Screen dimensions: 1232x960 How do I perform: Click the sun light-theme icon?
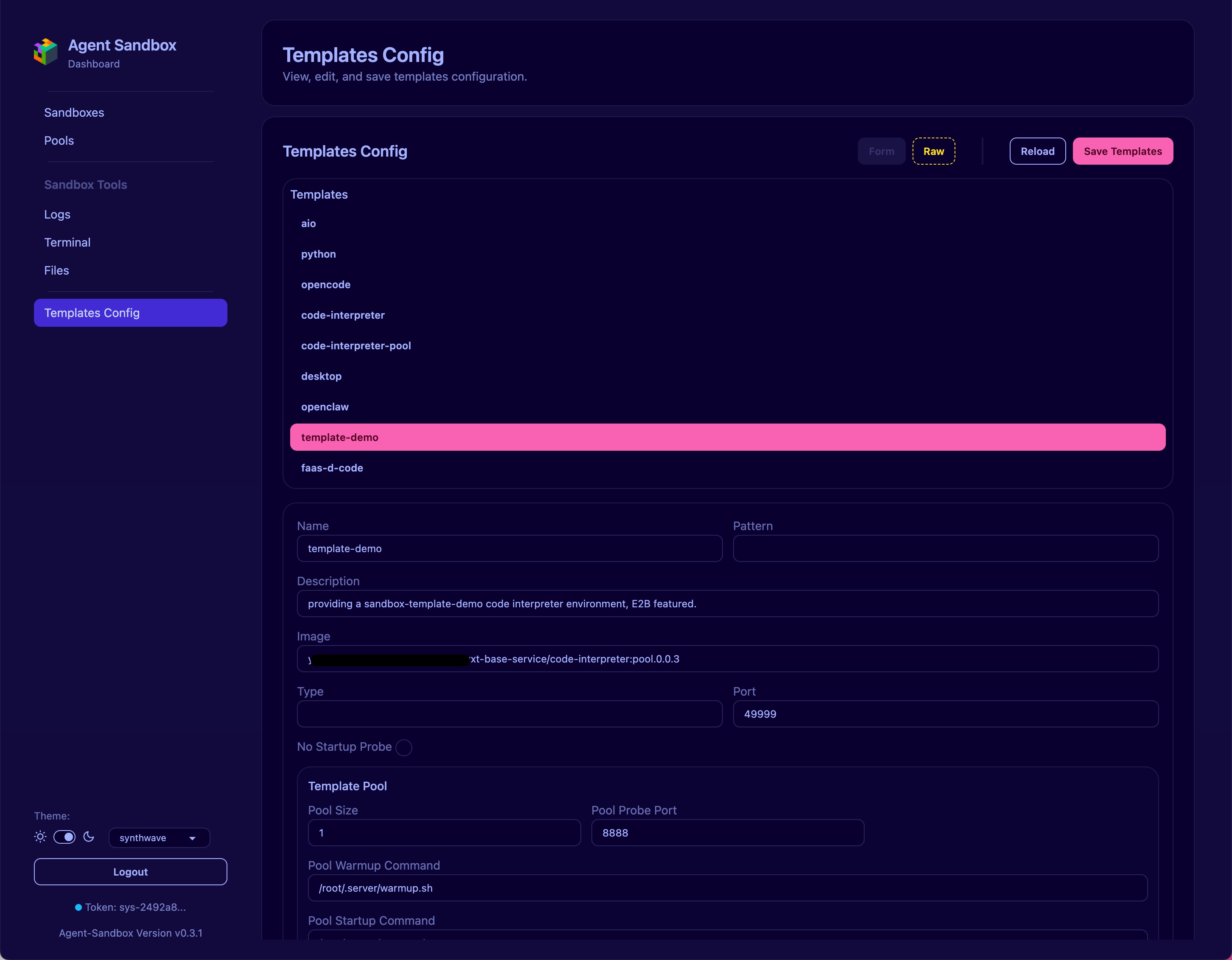pyautogui.click(x=40, y=837)
